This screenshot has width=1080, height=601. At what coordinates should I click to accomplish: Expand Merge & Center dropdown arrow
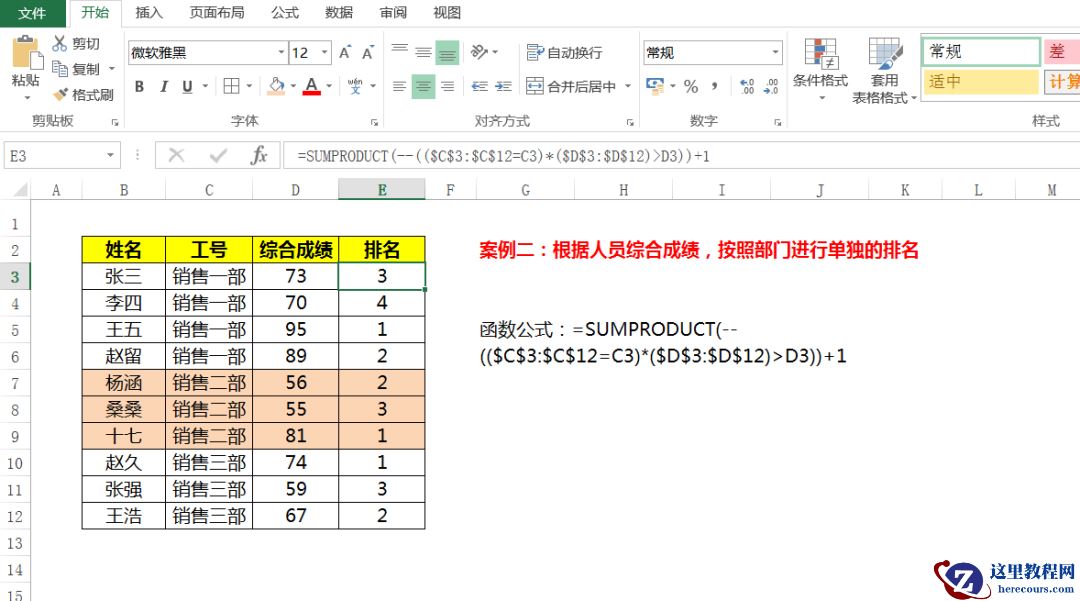[x=627, y=86]
